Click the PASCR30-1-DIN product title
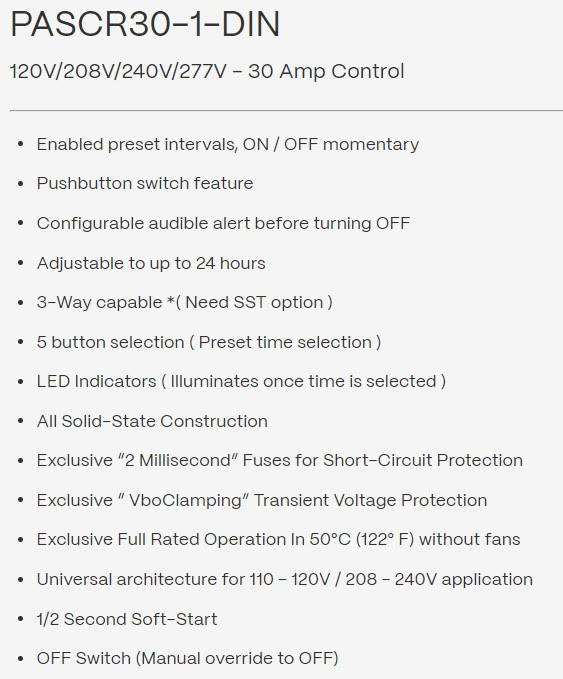This screenshot has width=563, height=679. pos(145,24)
